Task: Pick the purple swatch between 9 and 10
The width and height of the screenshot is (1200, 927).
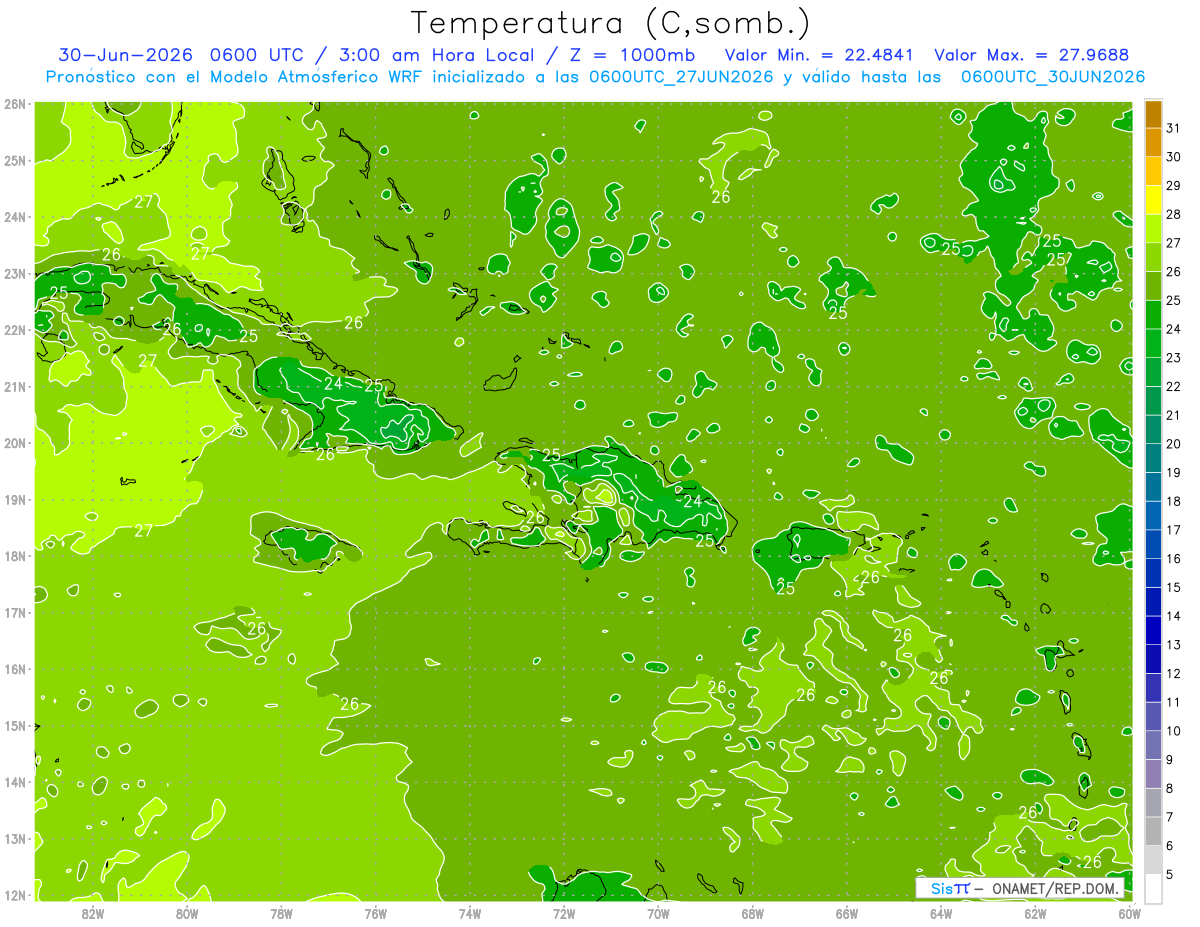Action: coord(1153,745)
